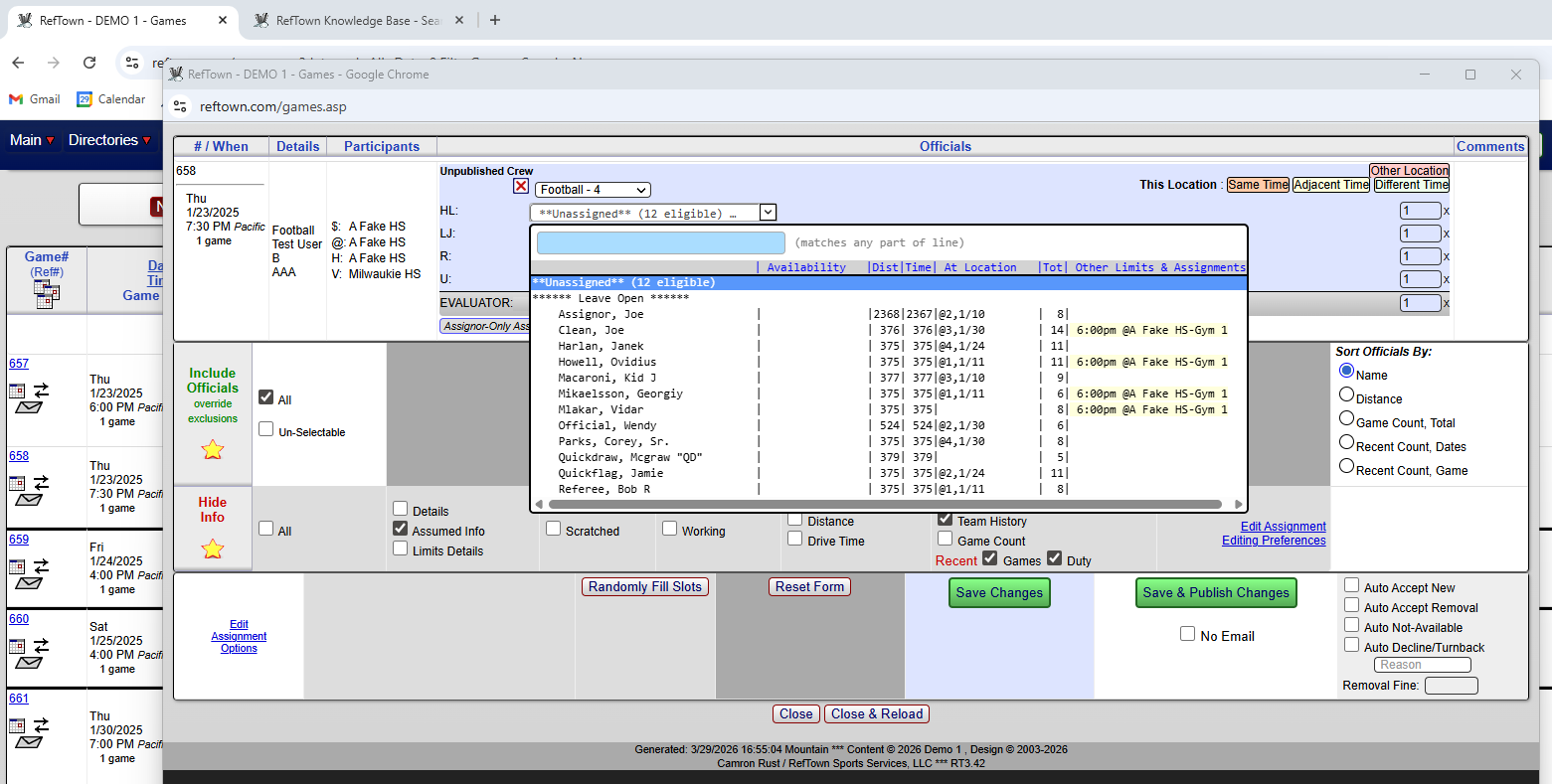The image size is (1552, 784).
Task: Click the stacked calendars icon in Game# header
Action: pyautogui.click(x=46, y=296)
